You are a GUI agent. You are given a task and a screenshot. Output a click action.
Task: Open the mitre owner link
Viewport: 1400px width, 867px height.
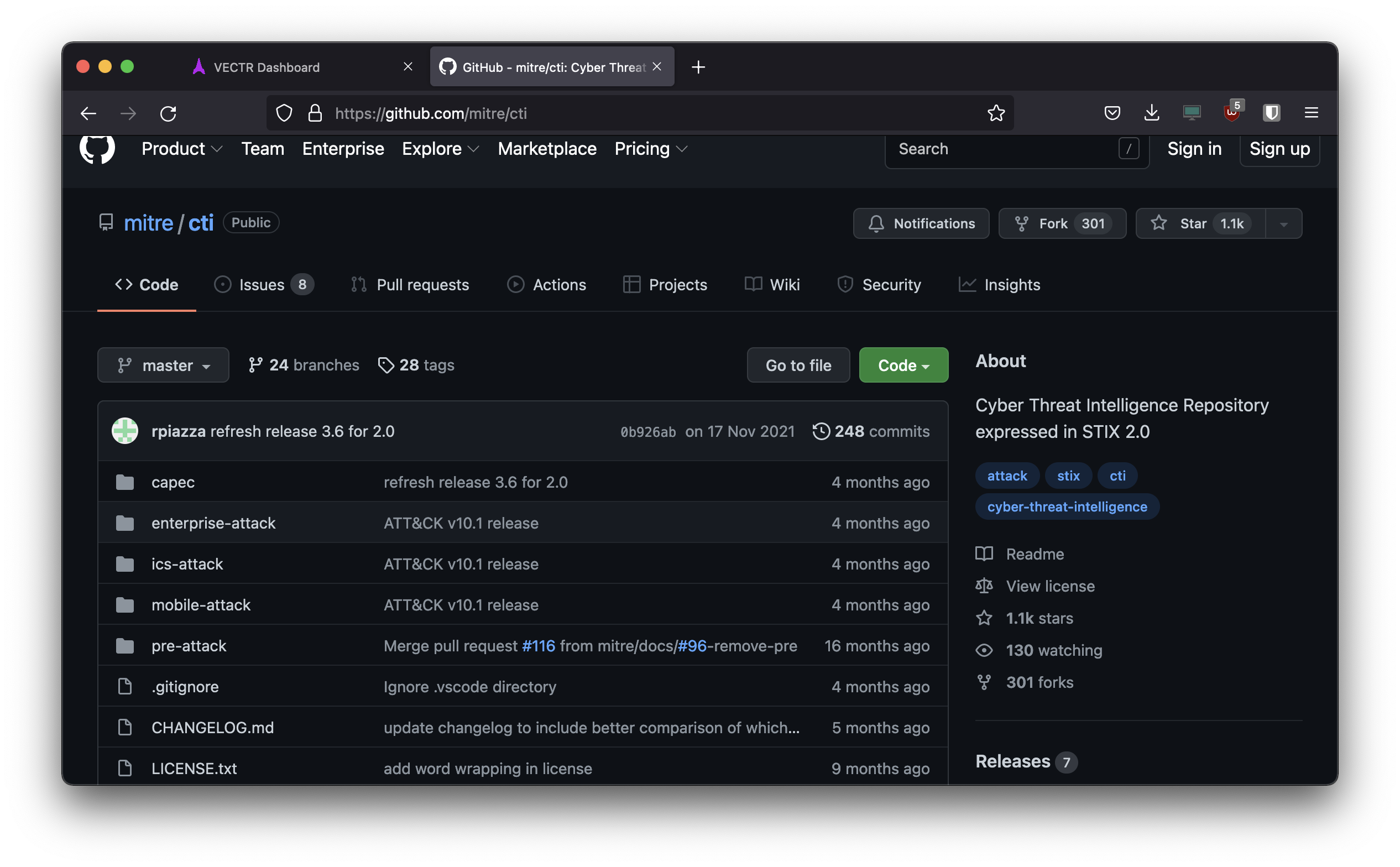pos(148,222)
